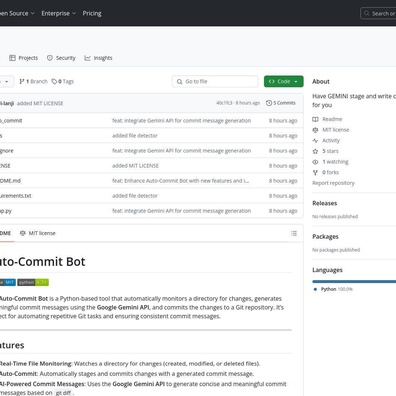Open the Activity link in About
Screen dimensions: 396x396
[331, 140]
